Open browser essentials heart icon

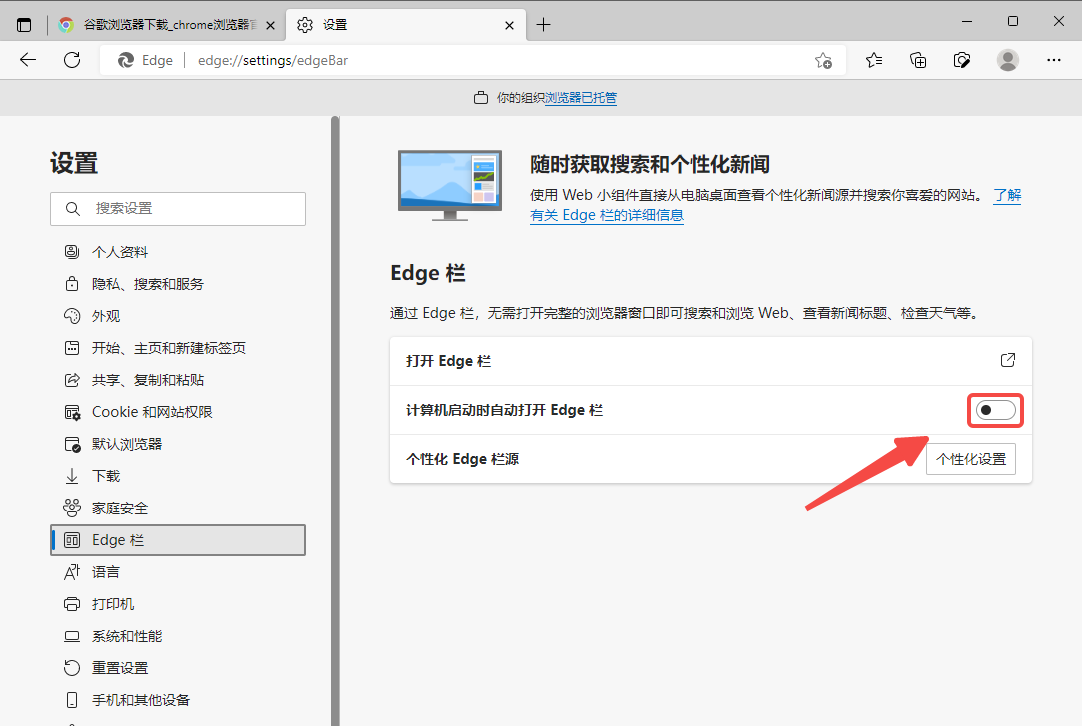click(962, 60)
